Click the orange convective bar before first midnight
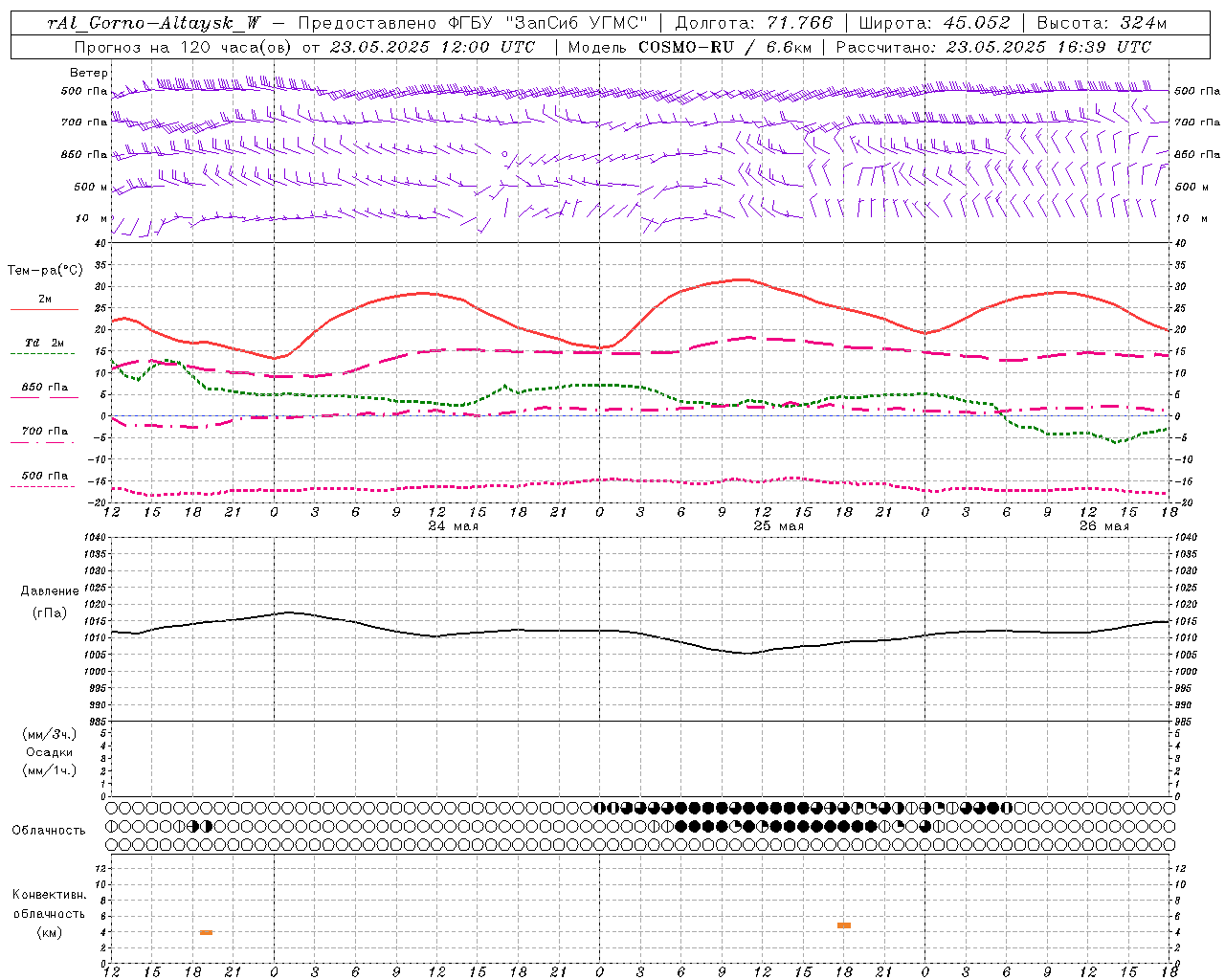The height and width of the screenshot is (980, 1225). click(206, 932)
